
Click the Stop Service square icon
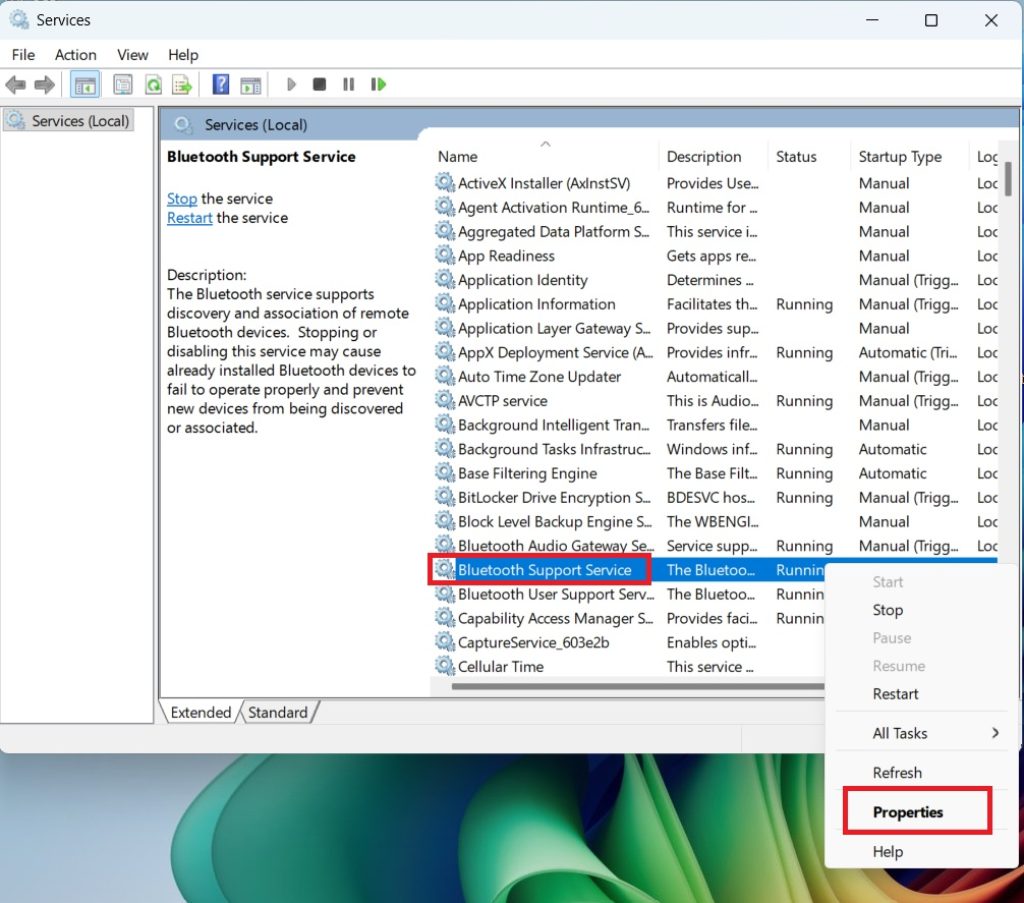319,84
